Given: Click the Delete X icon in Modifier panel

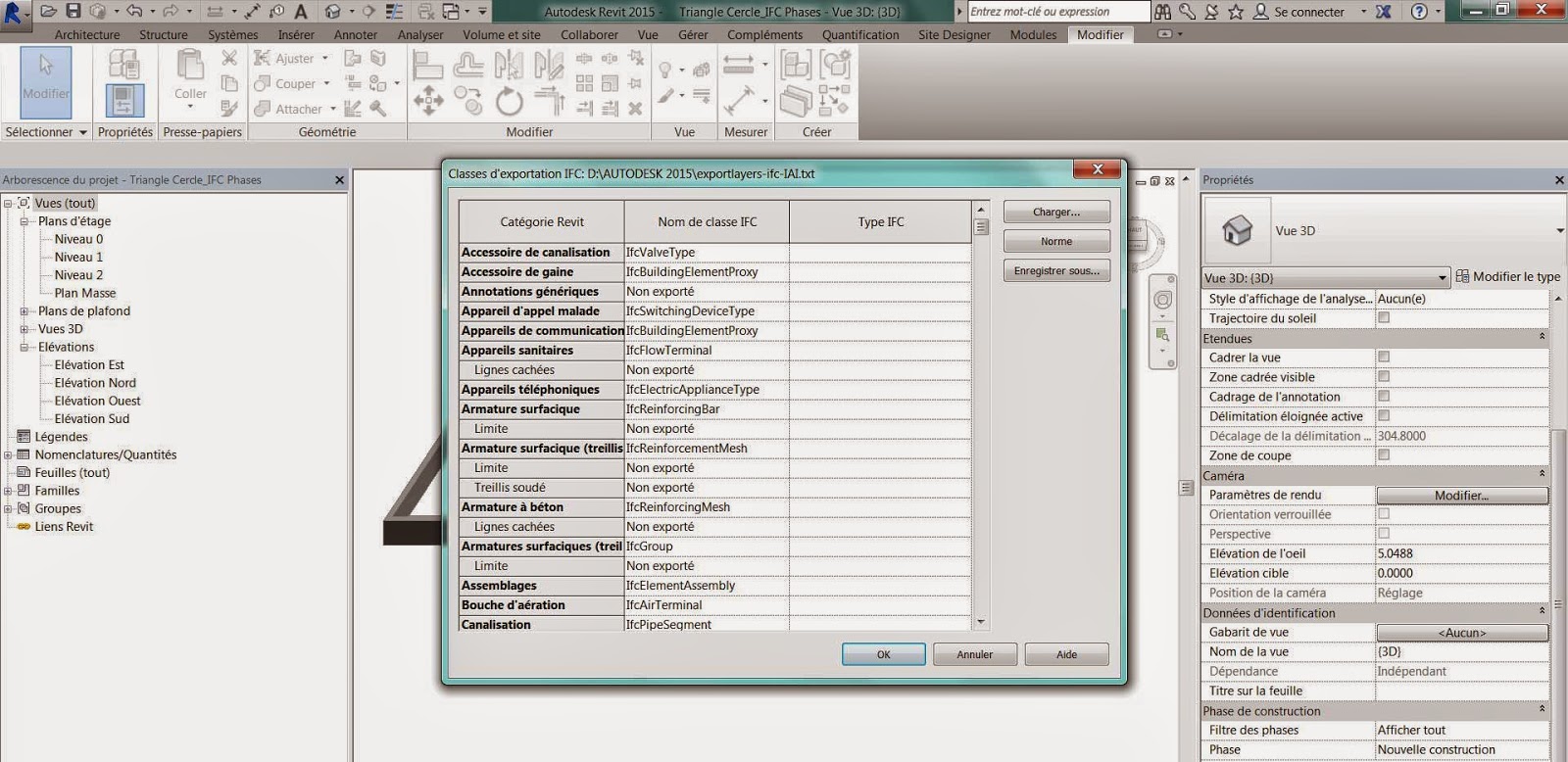Looking at the screenshot, I should 635,109.
